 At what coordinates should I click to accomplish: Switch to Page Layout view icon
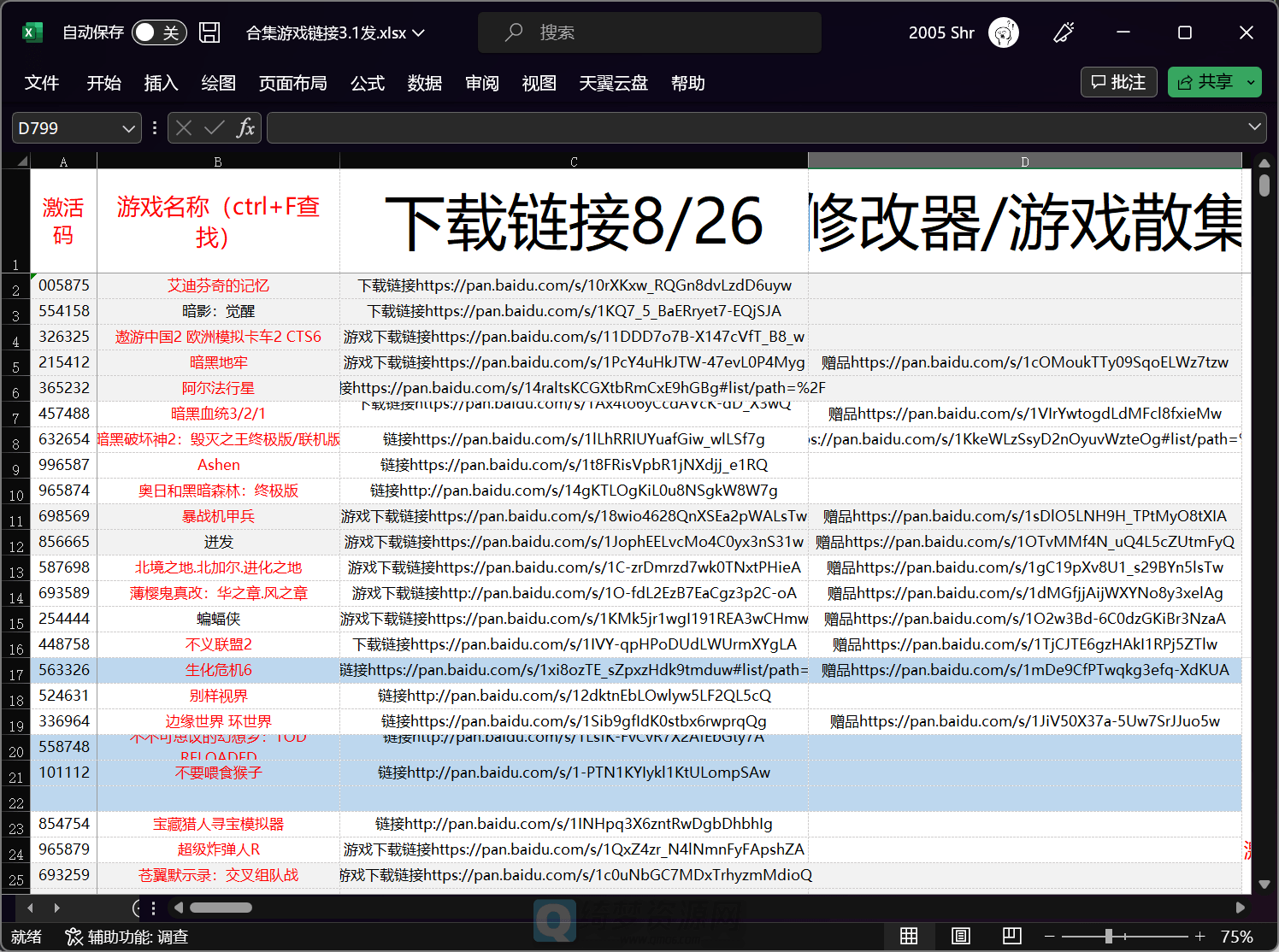click(x=961, y=937)
